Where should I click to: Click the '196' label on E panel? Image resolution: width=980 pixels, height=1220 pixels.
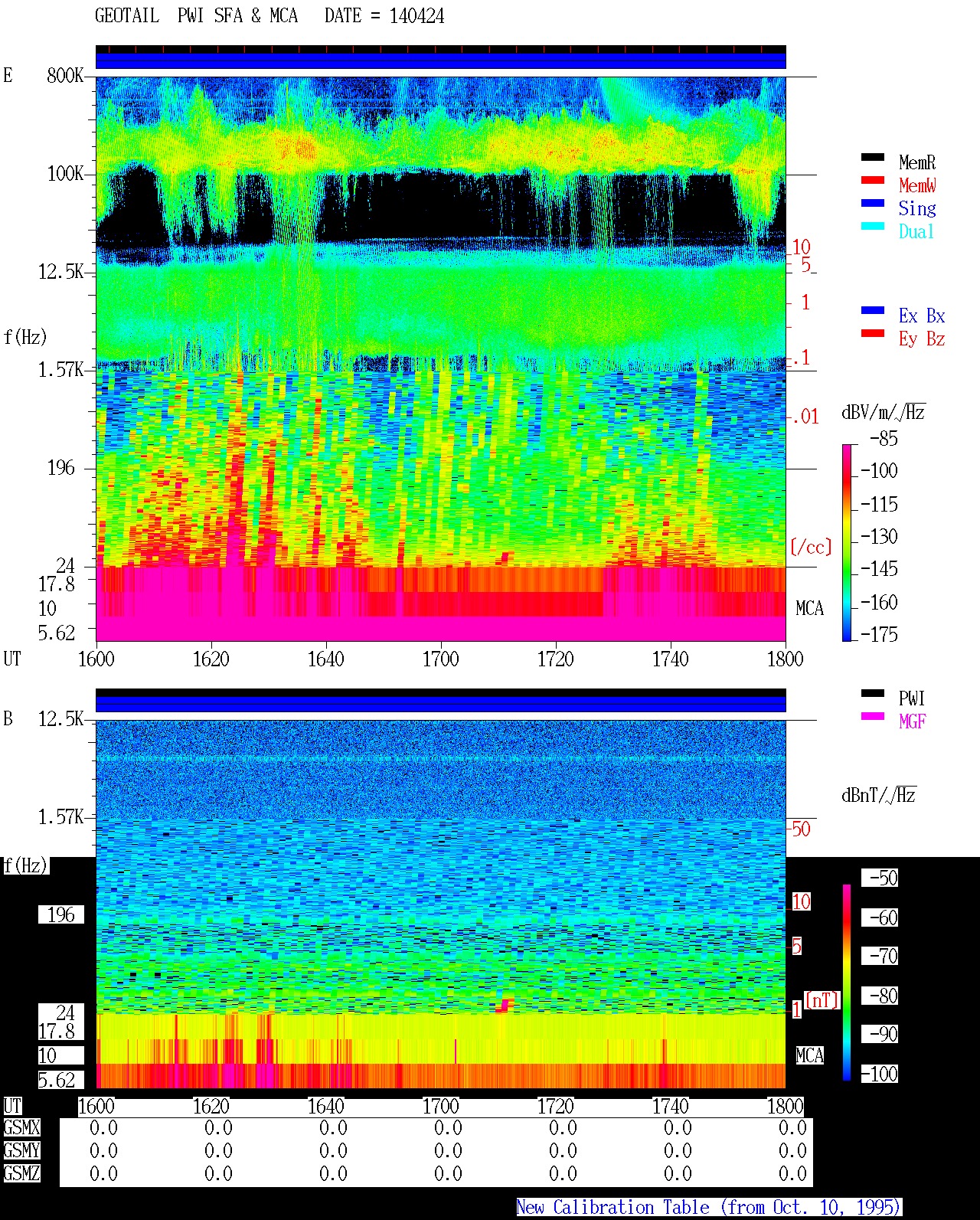(x=61, y=468)
